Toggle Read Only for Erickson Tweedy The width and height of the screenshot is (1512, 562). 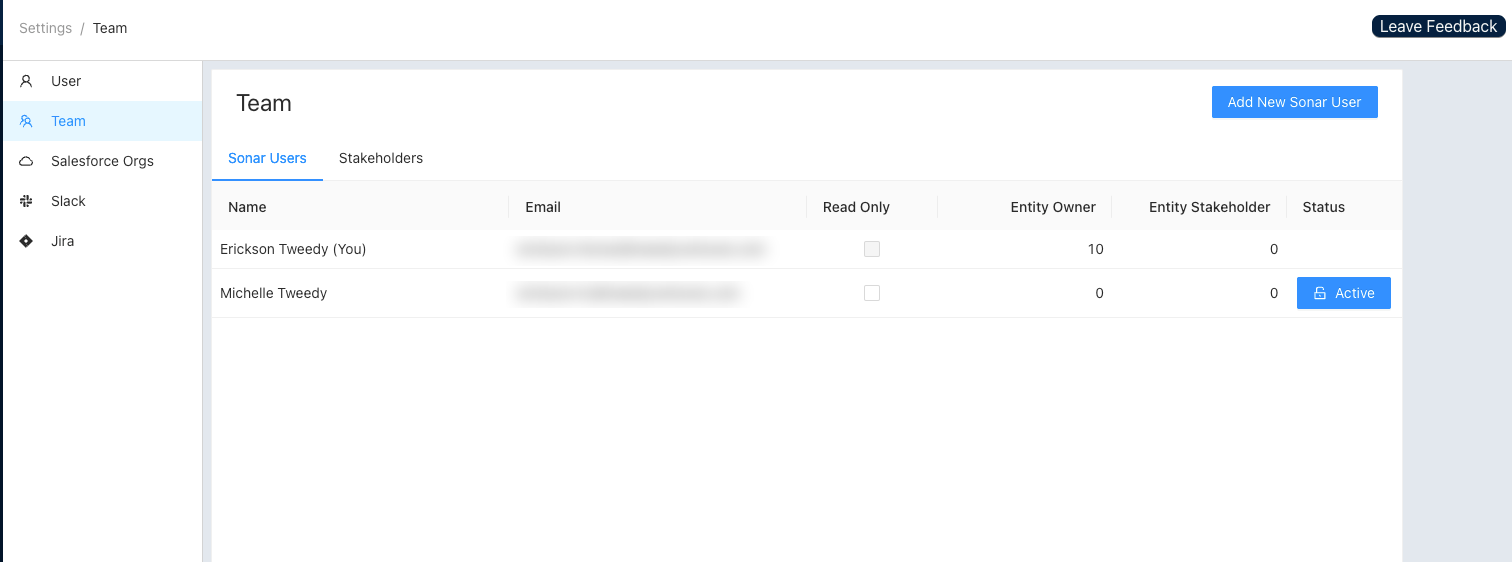872,249
